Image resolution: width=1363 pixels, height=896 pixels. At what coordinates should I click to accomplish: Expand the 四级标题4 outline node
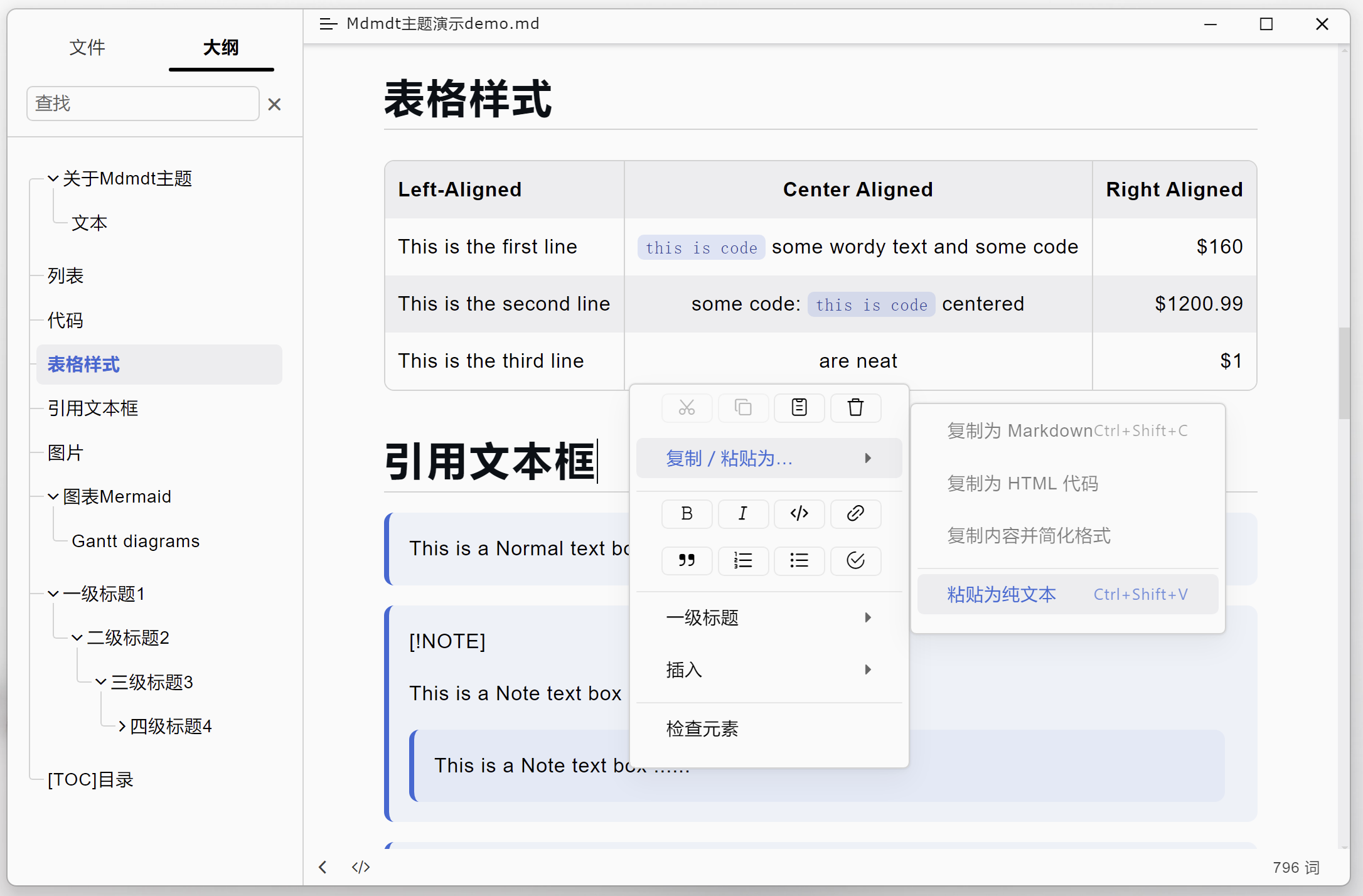pos(122,727)
